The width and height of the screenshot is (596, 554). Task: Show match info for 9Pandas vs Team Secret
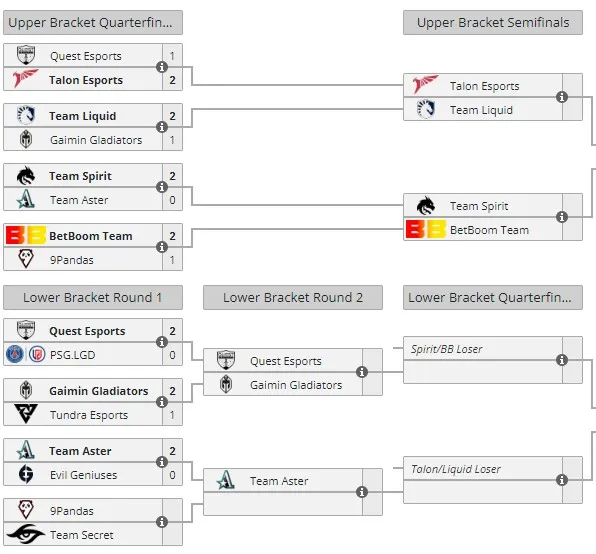[162, 522]
